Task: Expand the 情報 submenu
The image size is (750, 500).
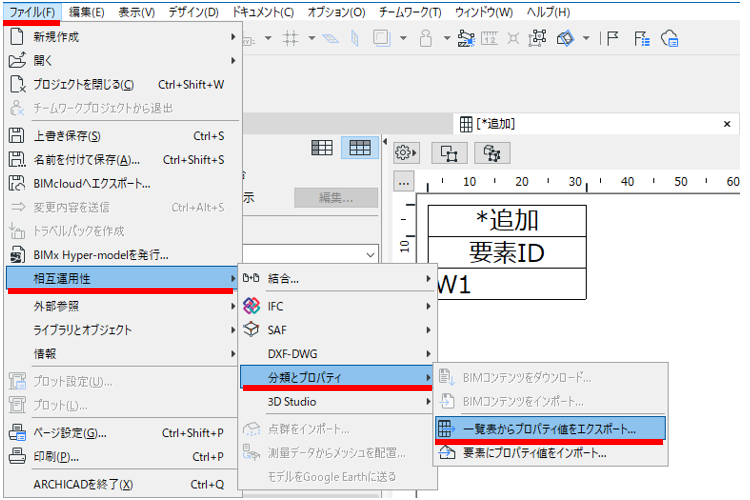Action: pyautogui.click(x=122, y=354)
